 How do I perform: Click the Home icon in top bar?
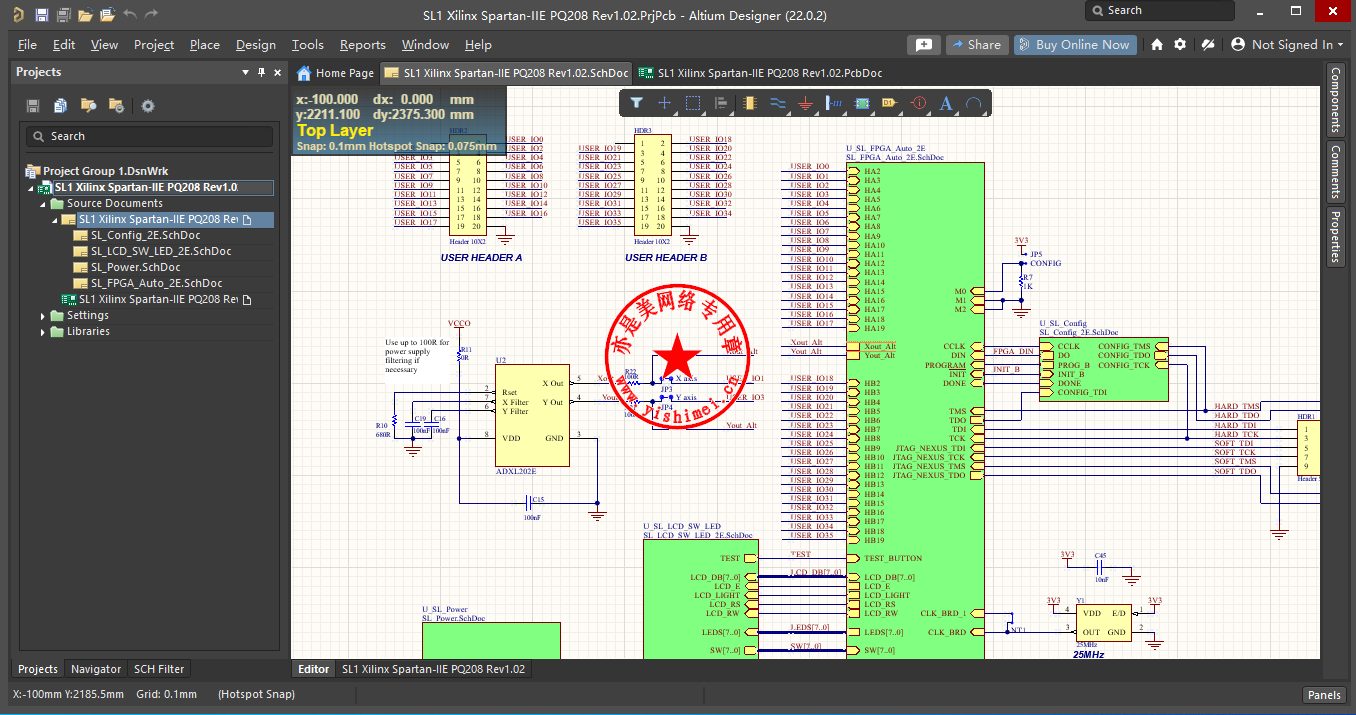click(x=1157, y=45)
